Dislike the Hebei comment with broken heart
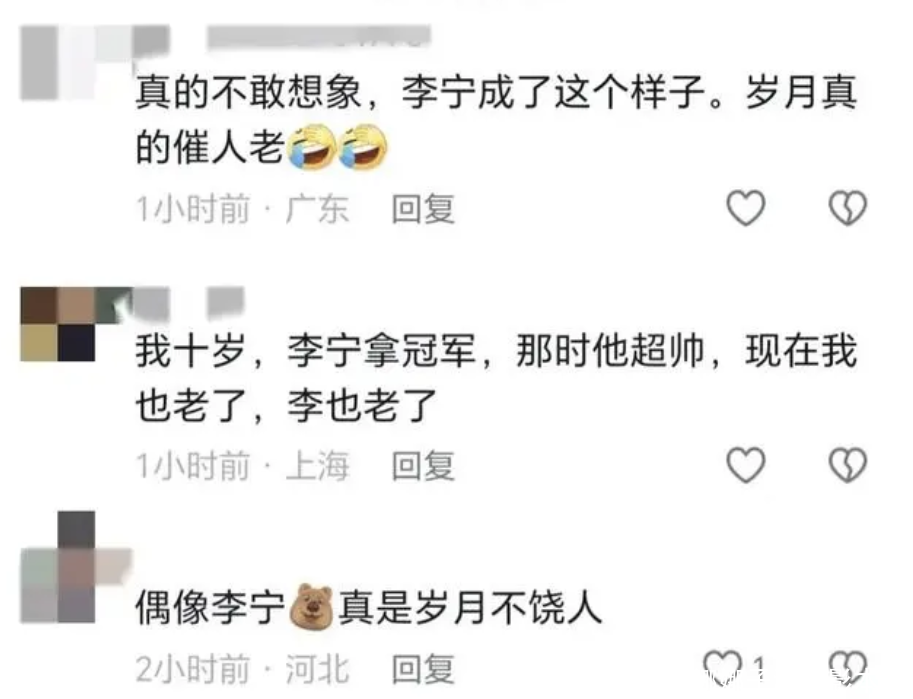This screenshot has width=913, height=699. click(847, 667)
